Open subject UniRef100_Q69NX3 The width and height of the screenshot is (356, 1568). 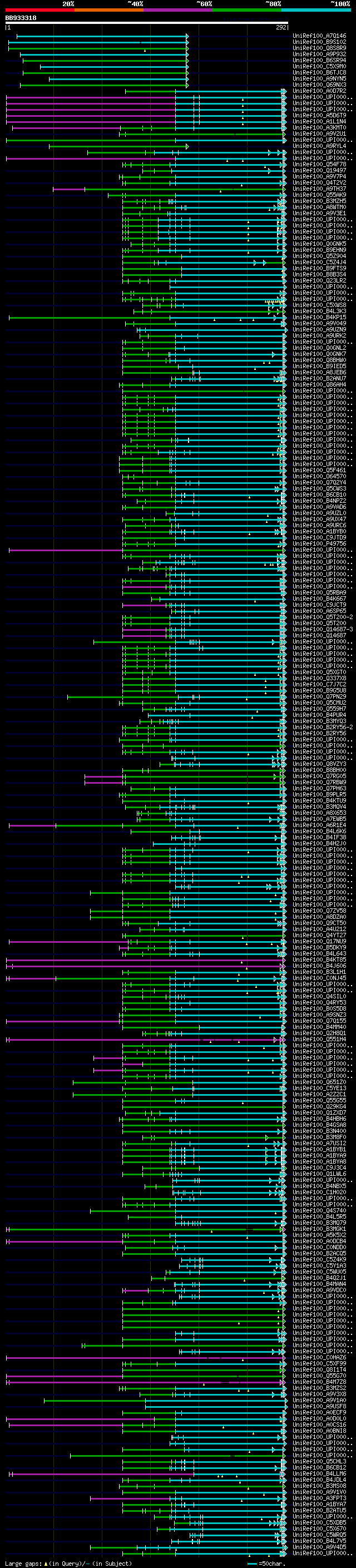[319, 85]
